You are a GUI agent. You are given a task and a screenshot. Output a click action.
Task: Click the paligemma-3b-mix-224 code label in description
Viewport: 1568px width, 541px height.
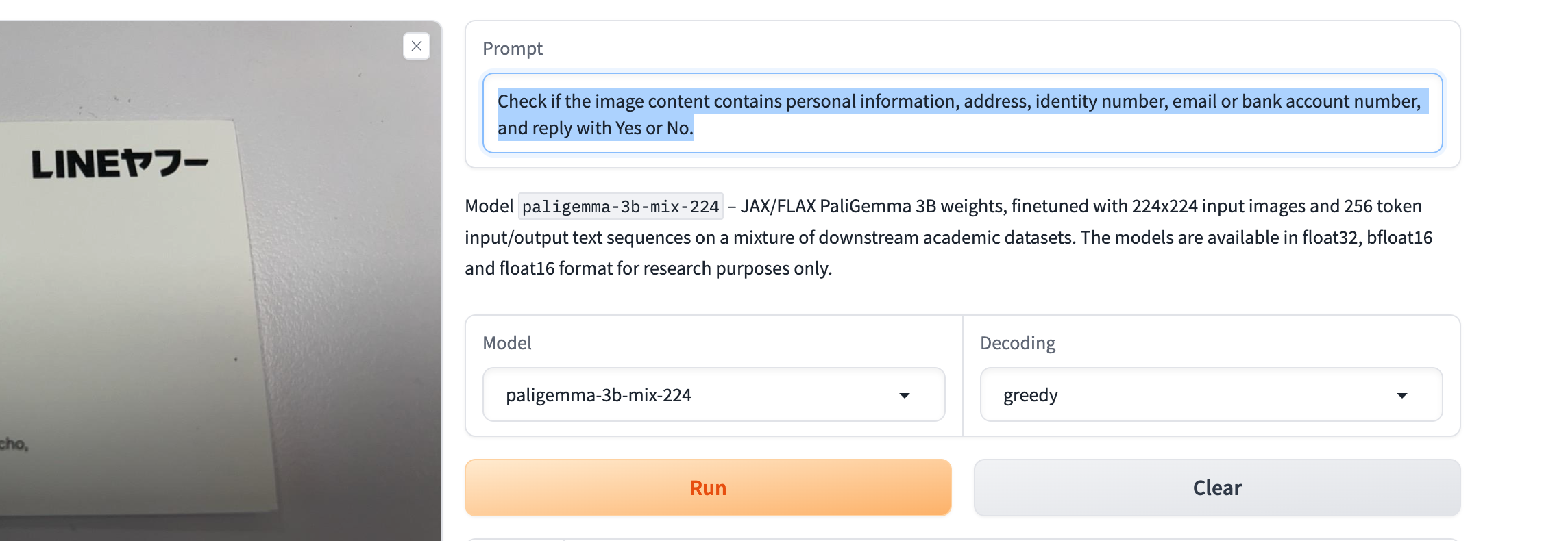[x=620, y=207]
